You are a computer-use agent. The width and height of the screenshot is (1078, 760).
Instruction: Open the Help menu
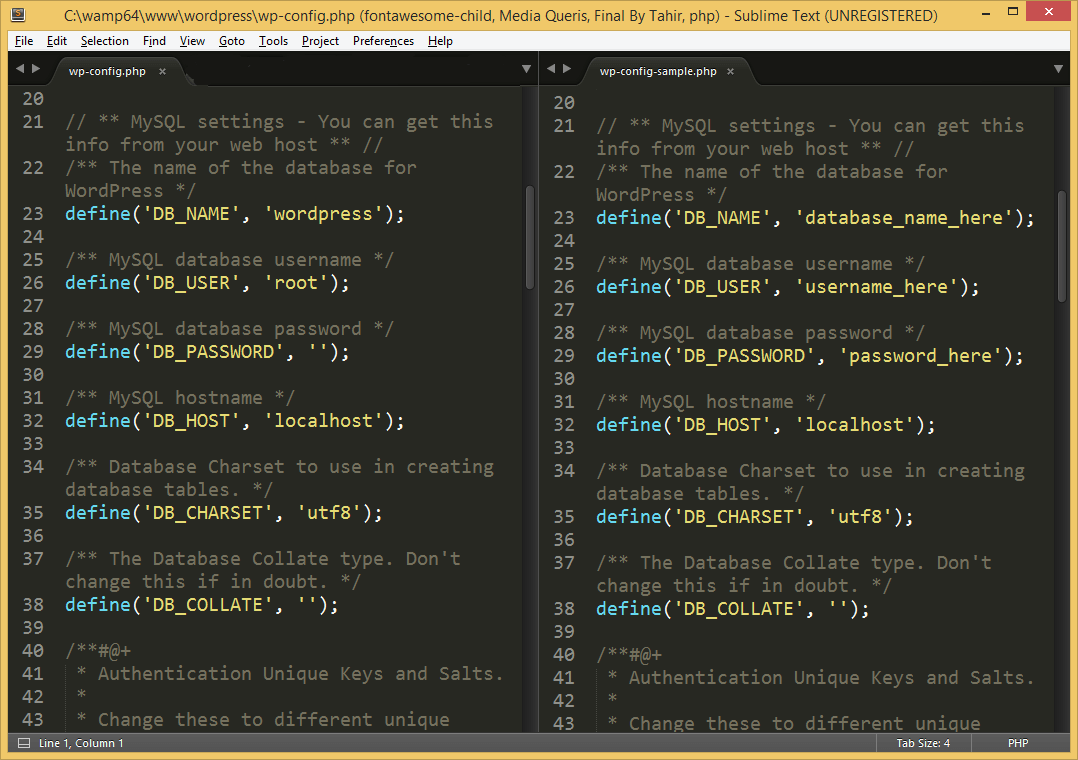click(440, 41)
